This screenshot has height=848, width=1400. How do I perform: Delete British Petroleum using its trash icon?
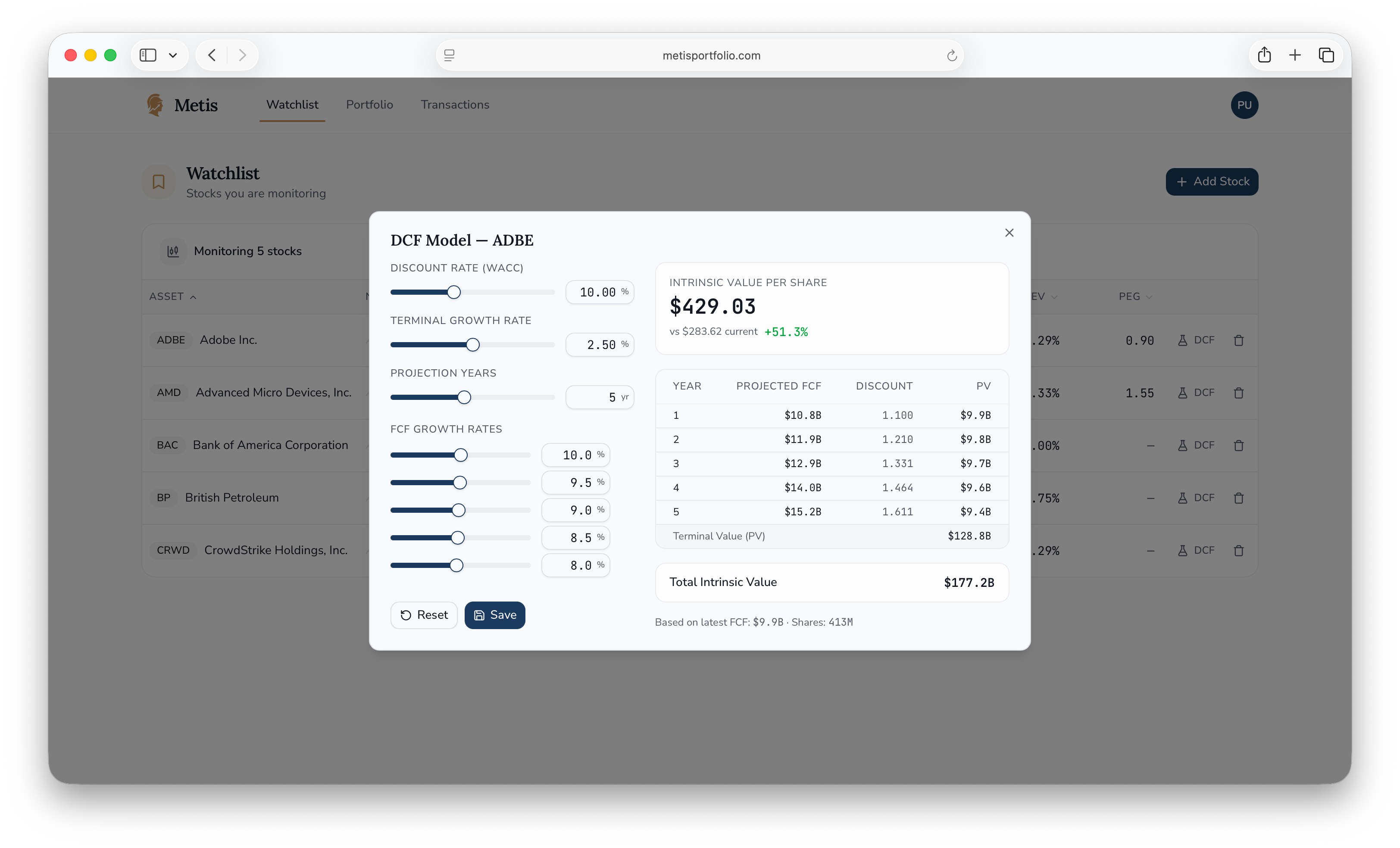click(1239, 498)
